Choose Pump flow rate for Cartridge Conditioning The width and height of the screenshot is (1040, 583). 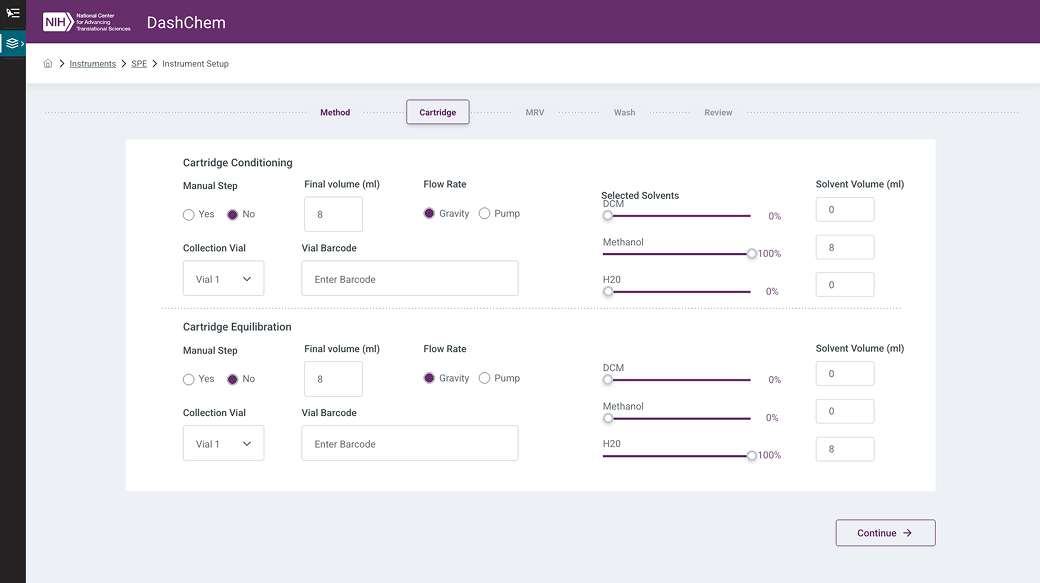[x=485, y=213]
